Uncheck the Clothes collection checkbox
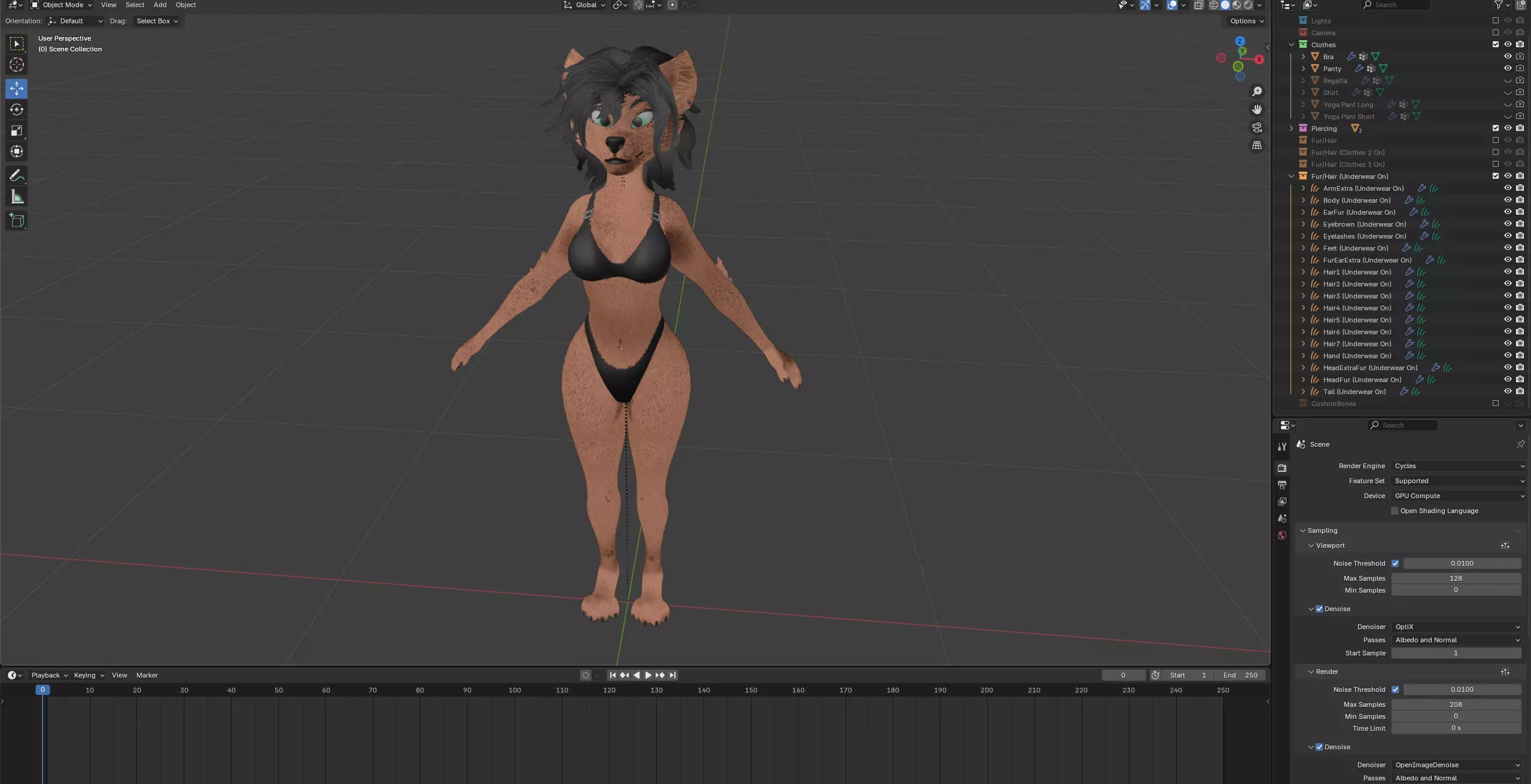Viewport: 1531px width, 784px height. pos(1496,44)
